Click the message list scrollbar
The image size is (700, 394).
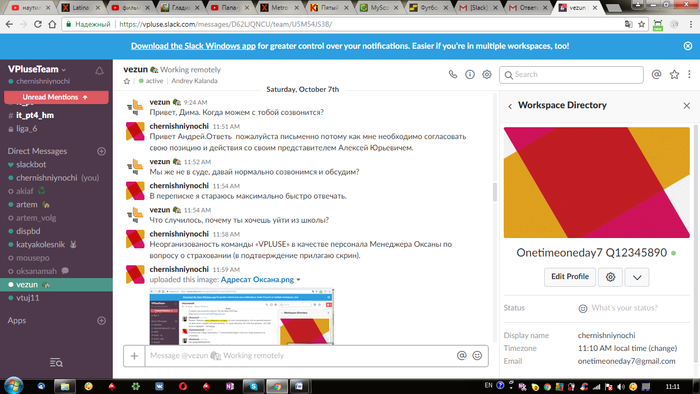(495, 192)
